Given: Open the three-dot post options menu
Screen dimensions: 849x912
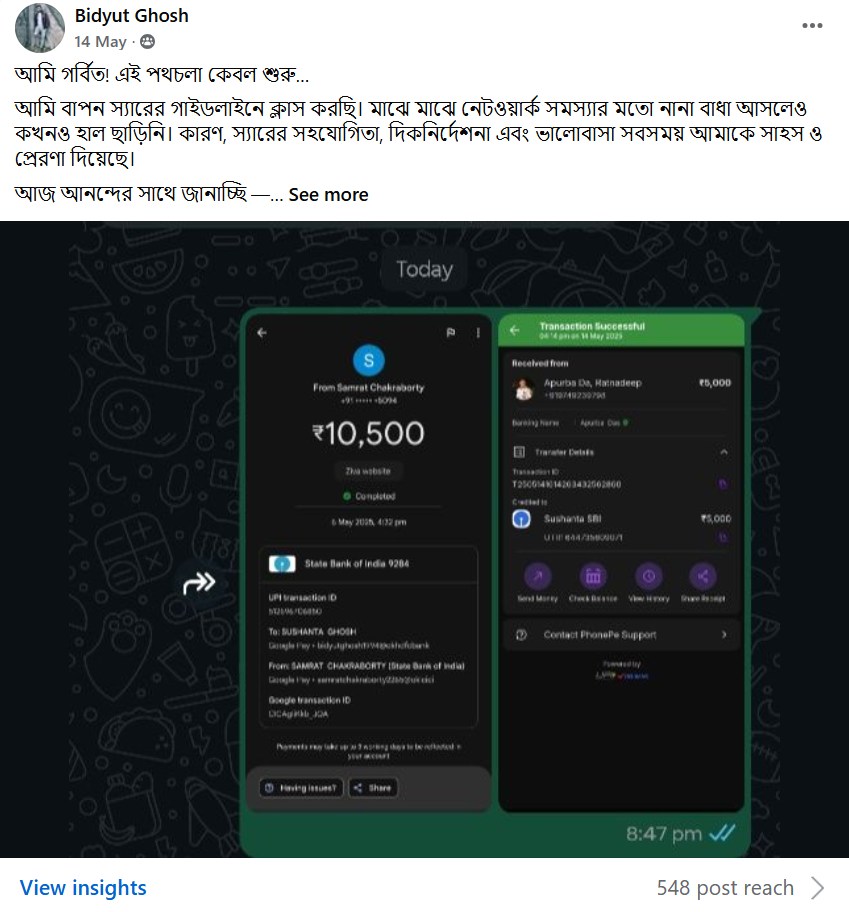Looking at the screenshot, I should tap(812, 26).
